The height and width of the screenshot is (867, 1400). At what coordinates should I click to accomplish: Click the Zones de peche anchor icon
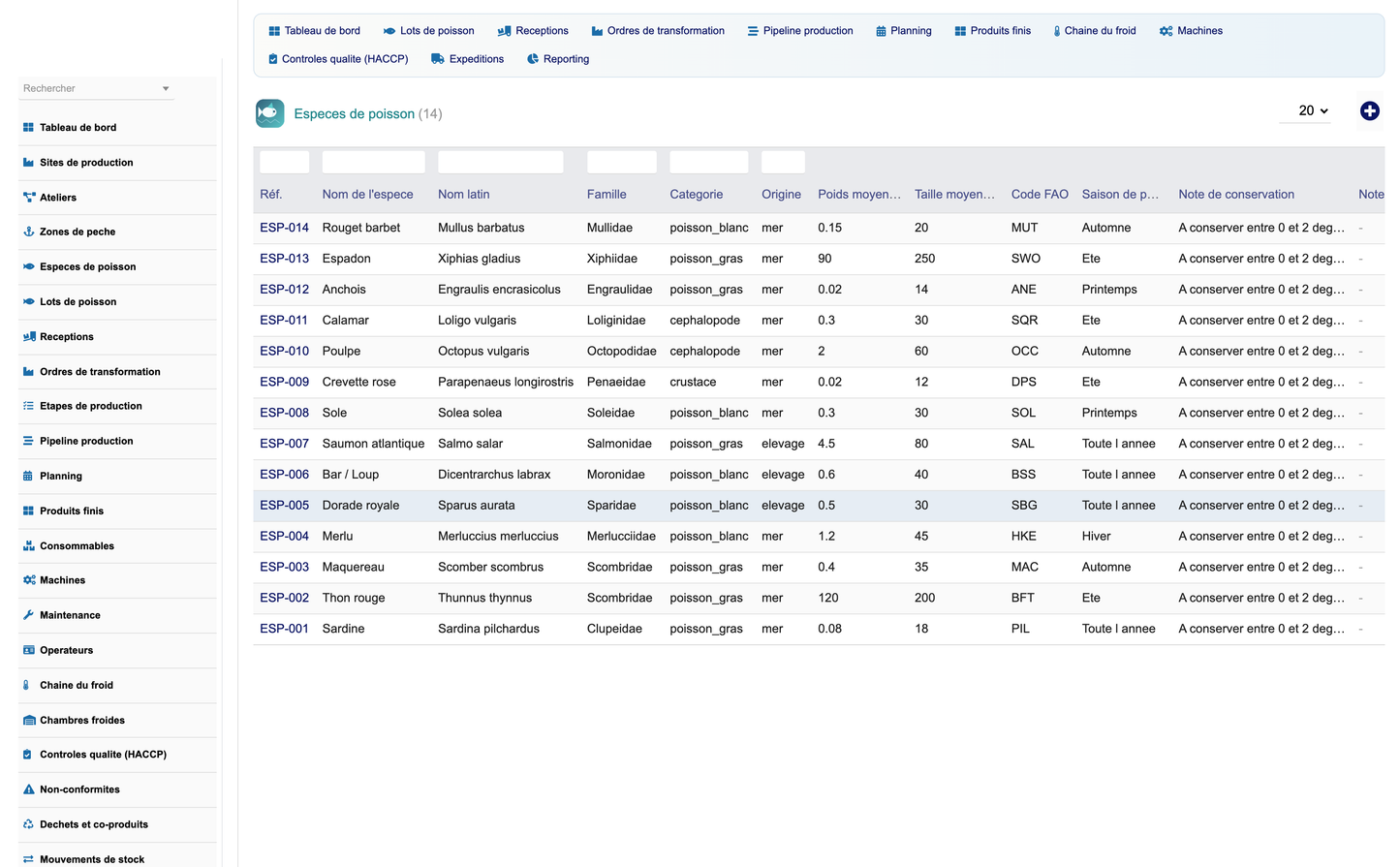(28, 232)
